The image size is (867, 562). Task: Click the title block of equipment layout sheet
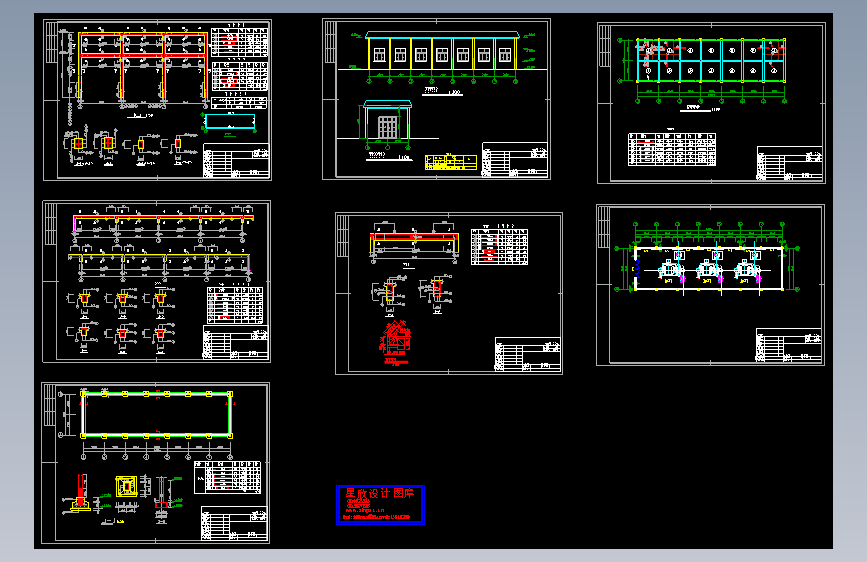tap(789, 345)
